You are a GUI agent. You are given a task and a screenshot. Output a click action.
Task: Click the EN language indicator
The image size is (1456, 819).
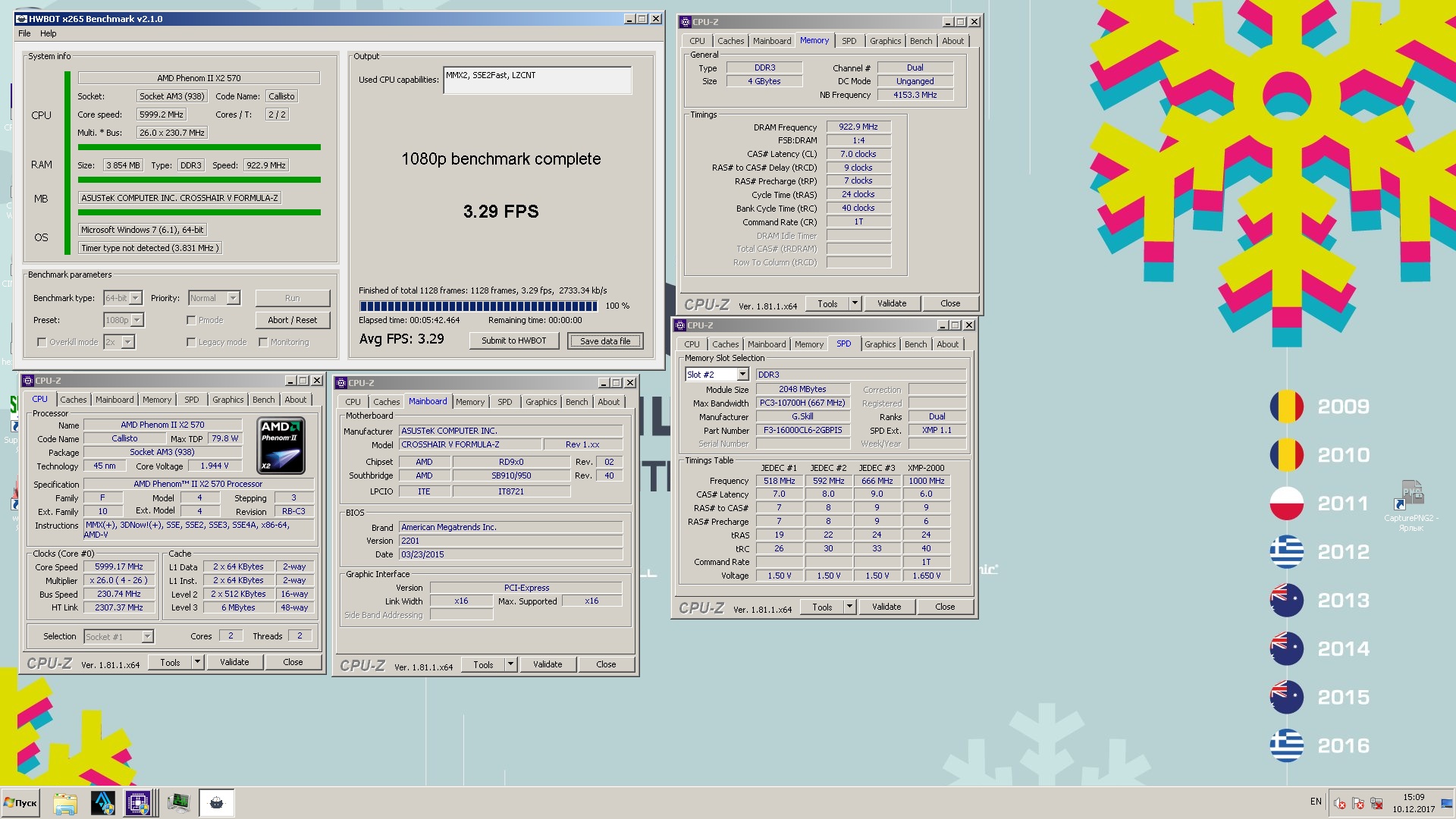tap(1316, 802)
